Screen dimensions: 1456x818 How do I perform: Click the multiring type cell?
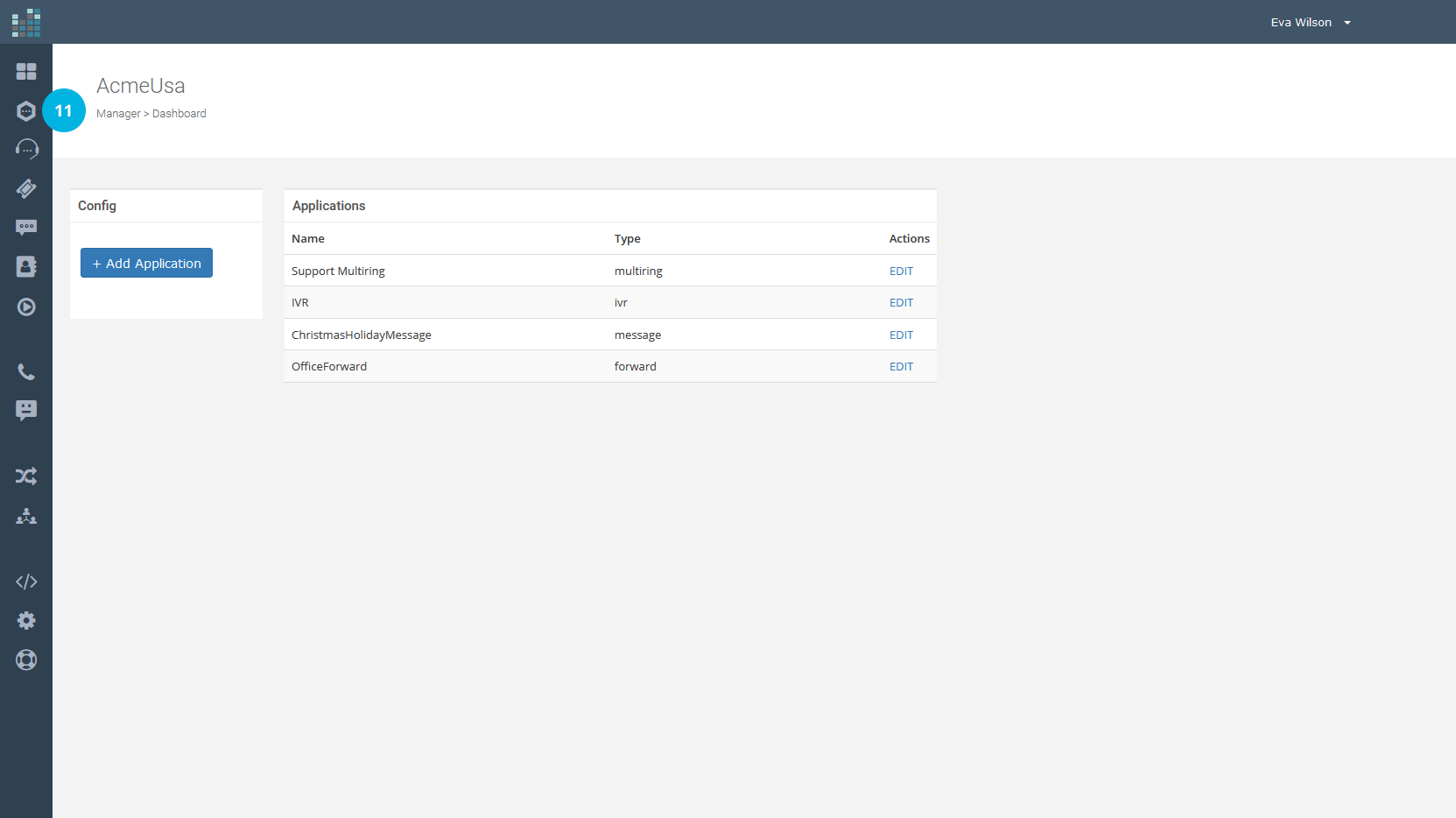tap(638, 271)
